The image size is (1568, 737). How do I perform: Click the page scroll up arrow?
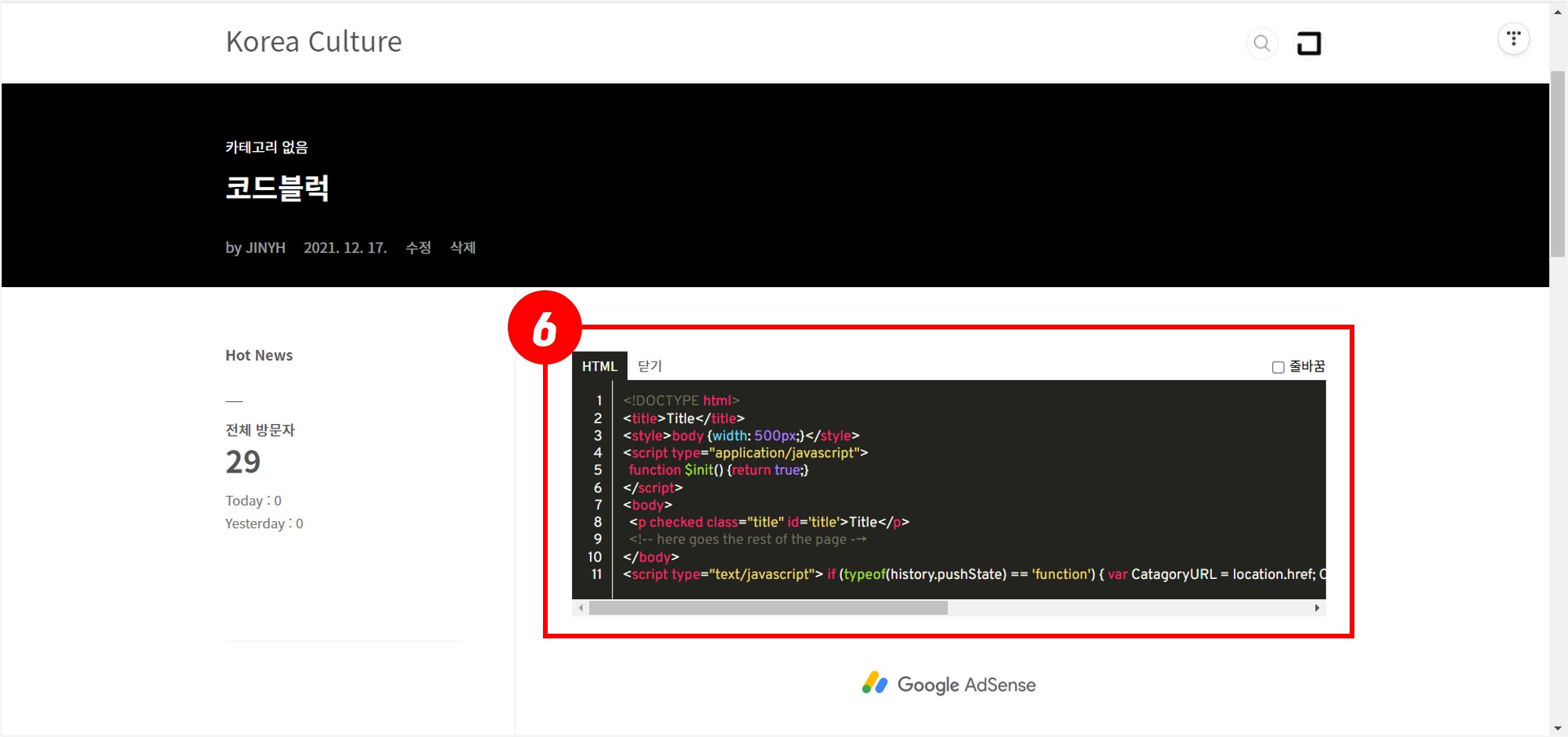coord(1558,11)
